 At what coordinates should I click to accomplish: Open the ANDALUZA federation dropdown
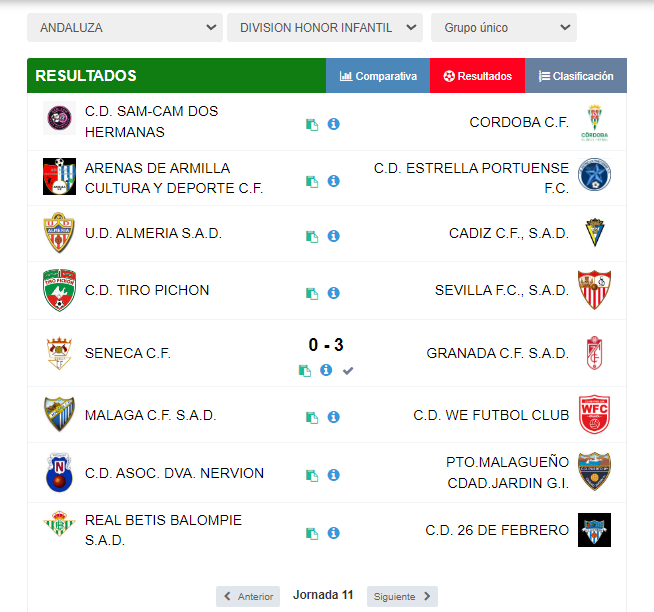click(125, 28)
